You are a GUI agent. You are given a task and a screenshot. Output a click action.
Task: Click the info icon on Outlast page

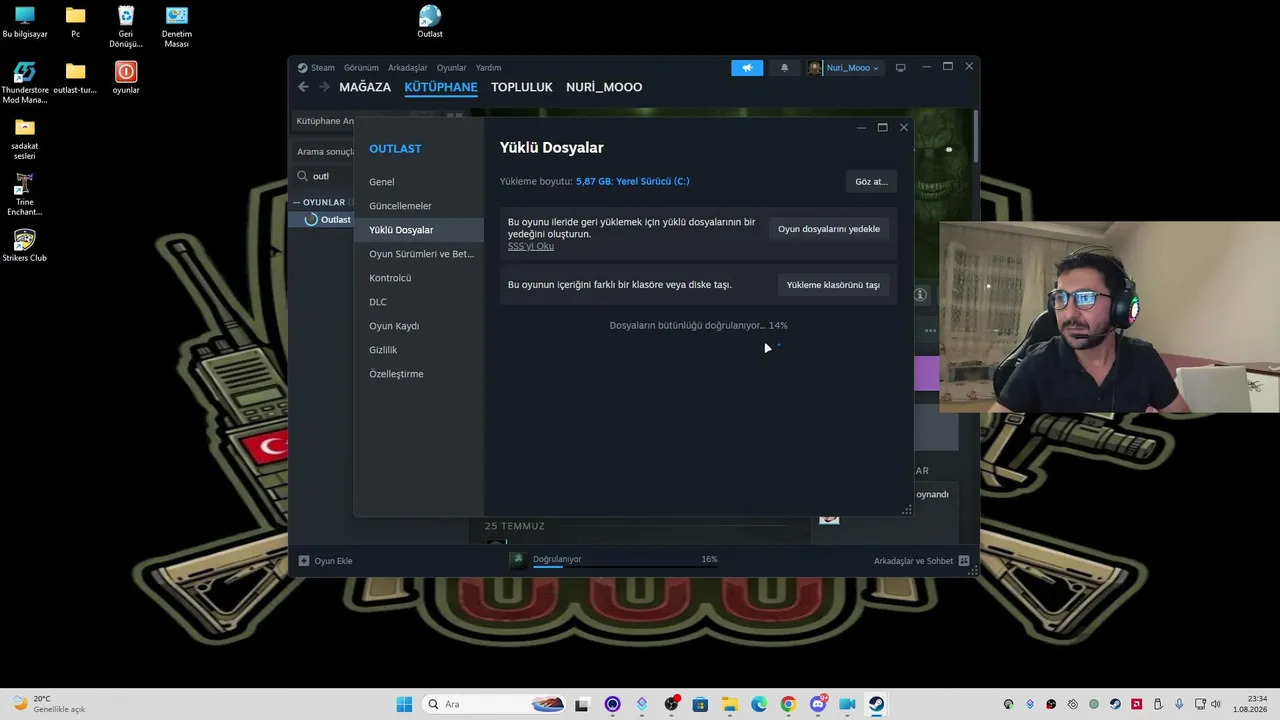[920, 294]
